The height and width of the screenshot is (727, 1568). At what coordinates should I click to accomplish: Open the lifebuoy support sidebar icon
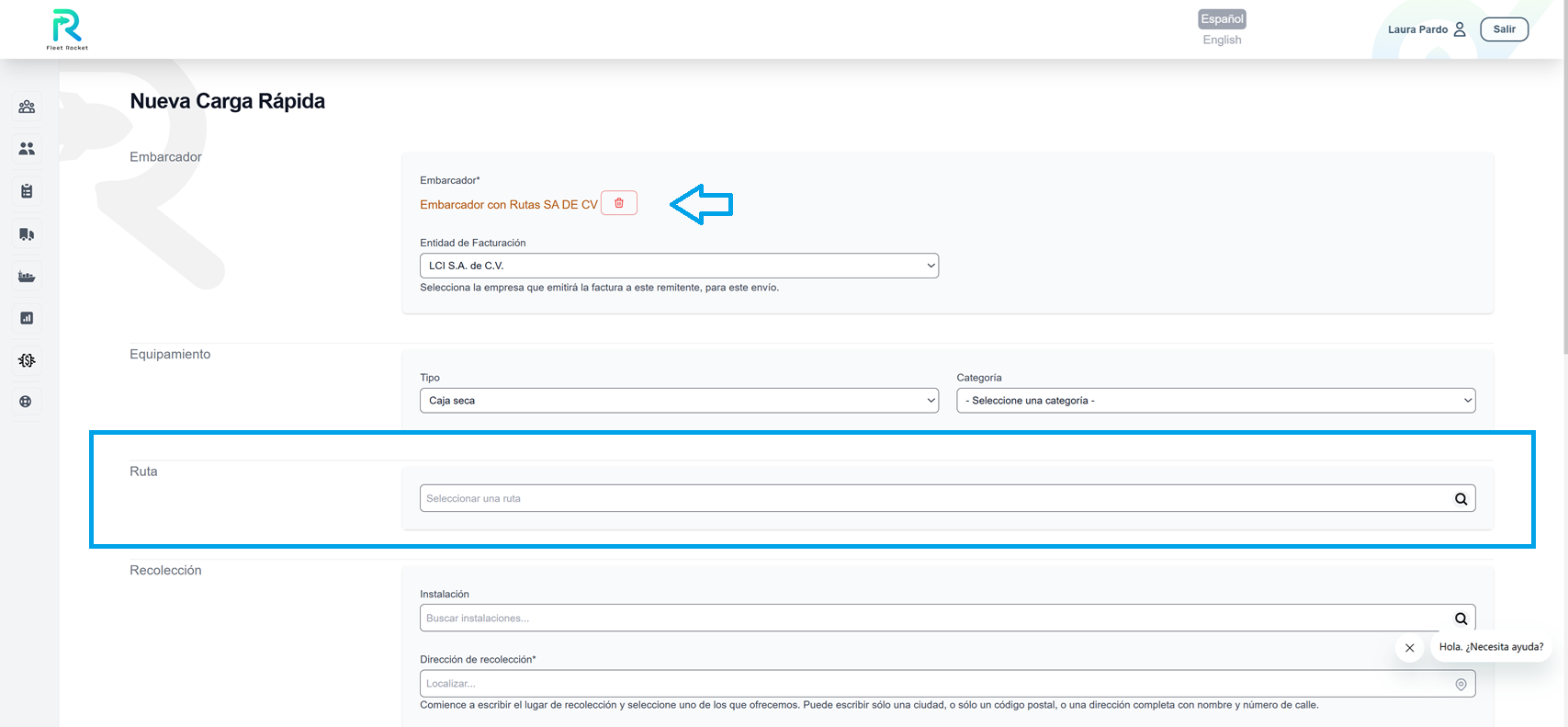pos(26,402)
